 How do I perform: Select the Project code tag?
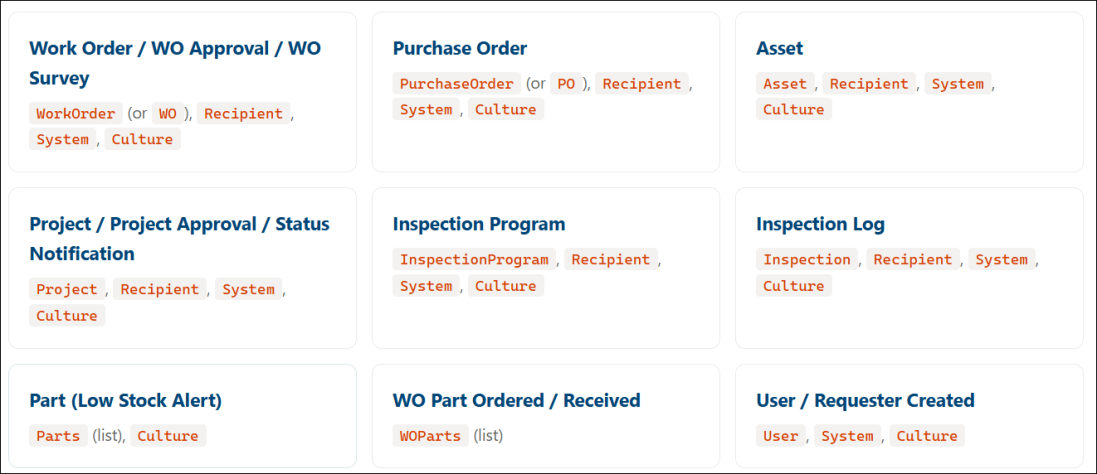pyautogui.click(x=67, y=290)
